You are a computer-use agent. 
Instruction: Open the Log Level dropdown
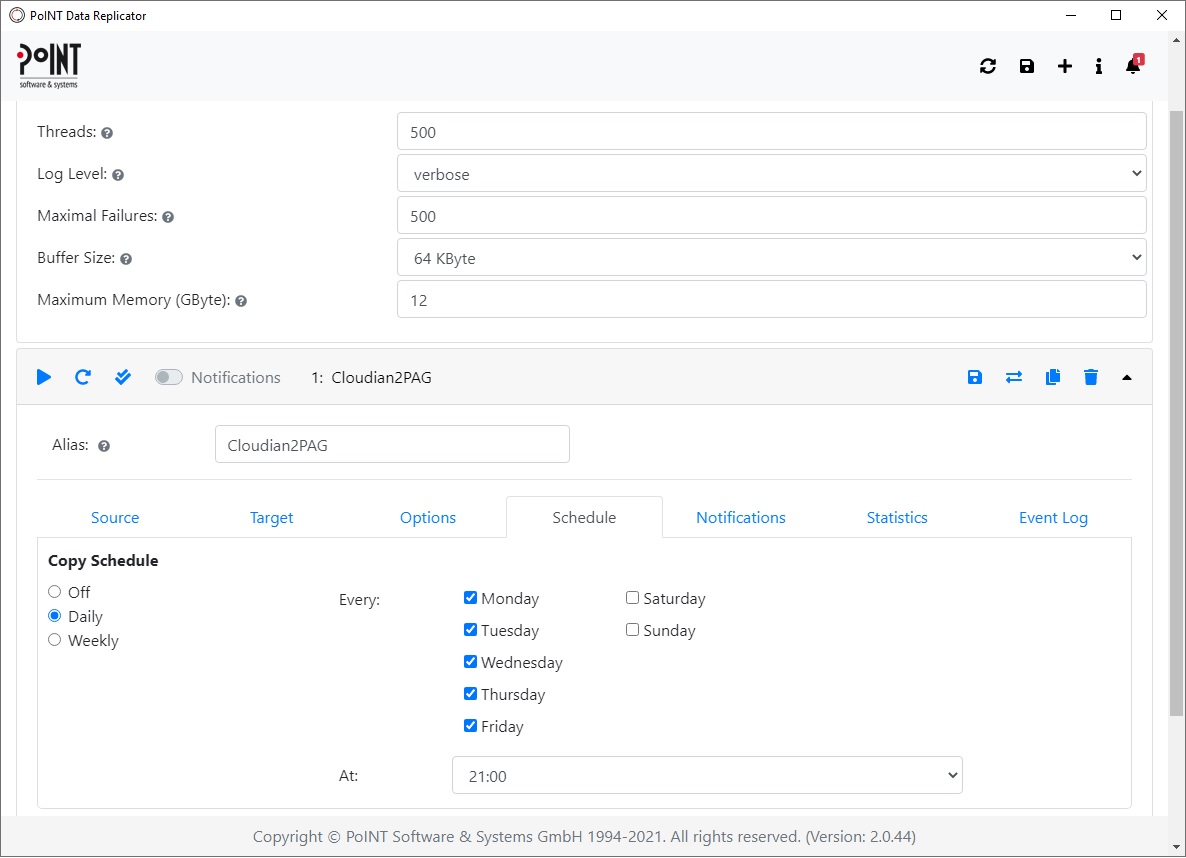[x=771, y=173]
